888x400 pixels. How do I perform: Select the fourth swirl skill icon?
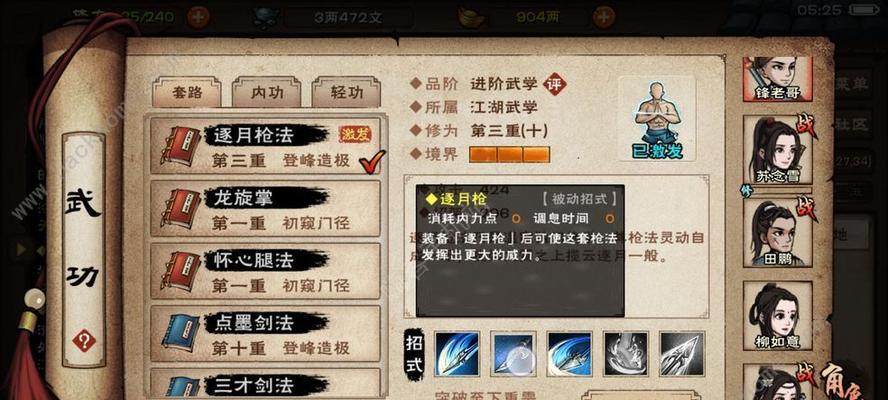[626, 354]
